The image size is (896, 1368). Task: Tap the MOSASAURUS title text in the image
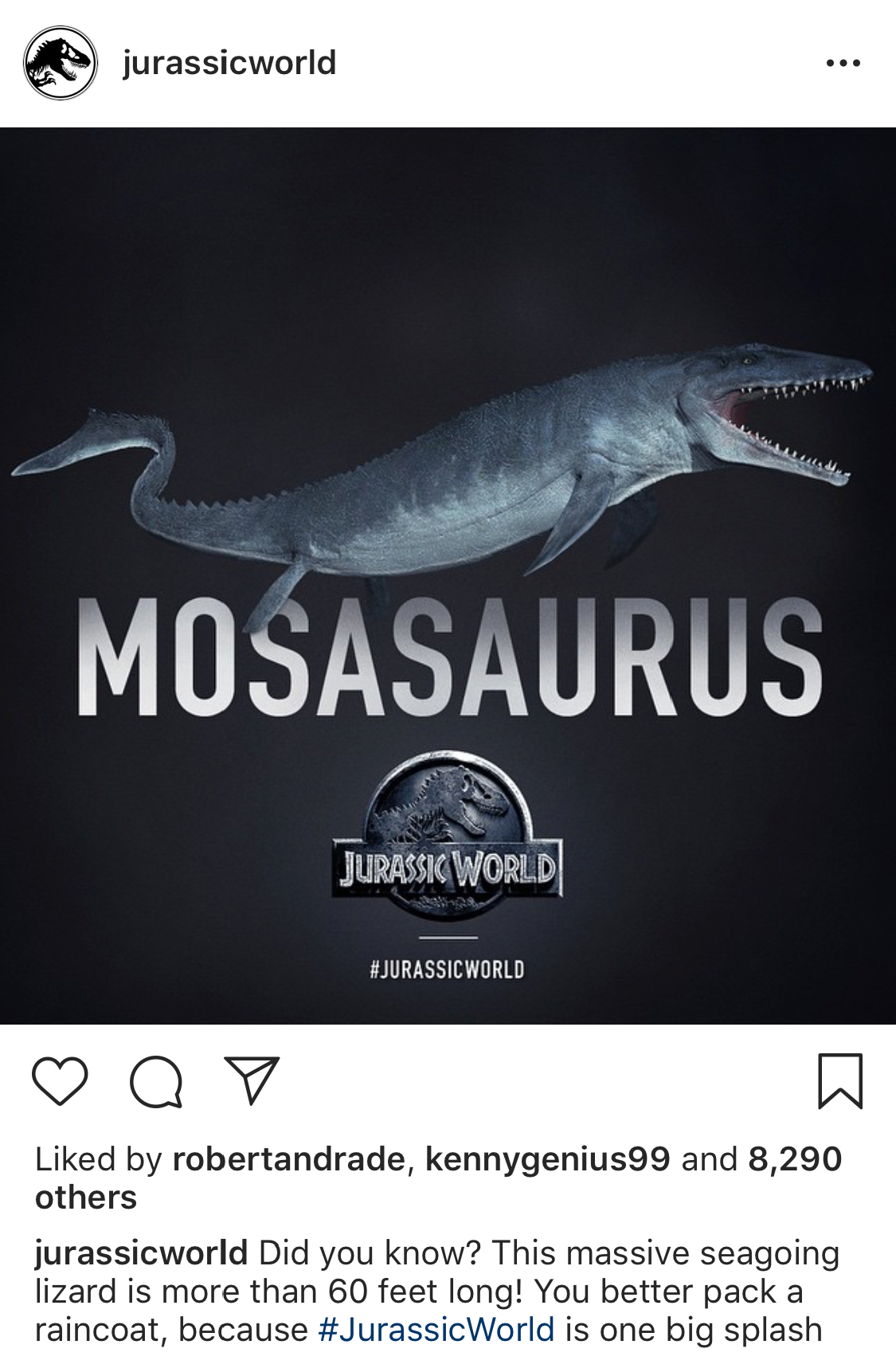pos(450,657)
